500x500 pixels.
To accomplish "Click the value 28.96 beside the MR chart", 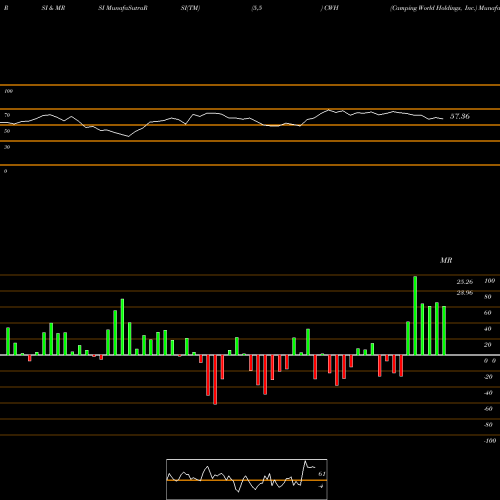I will point(465,293).
